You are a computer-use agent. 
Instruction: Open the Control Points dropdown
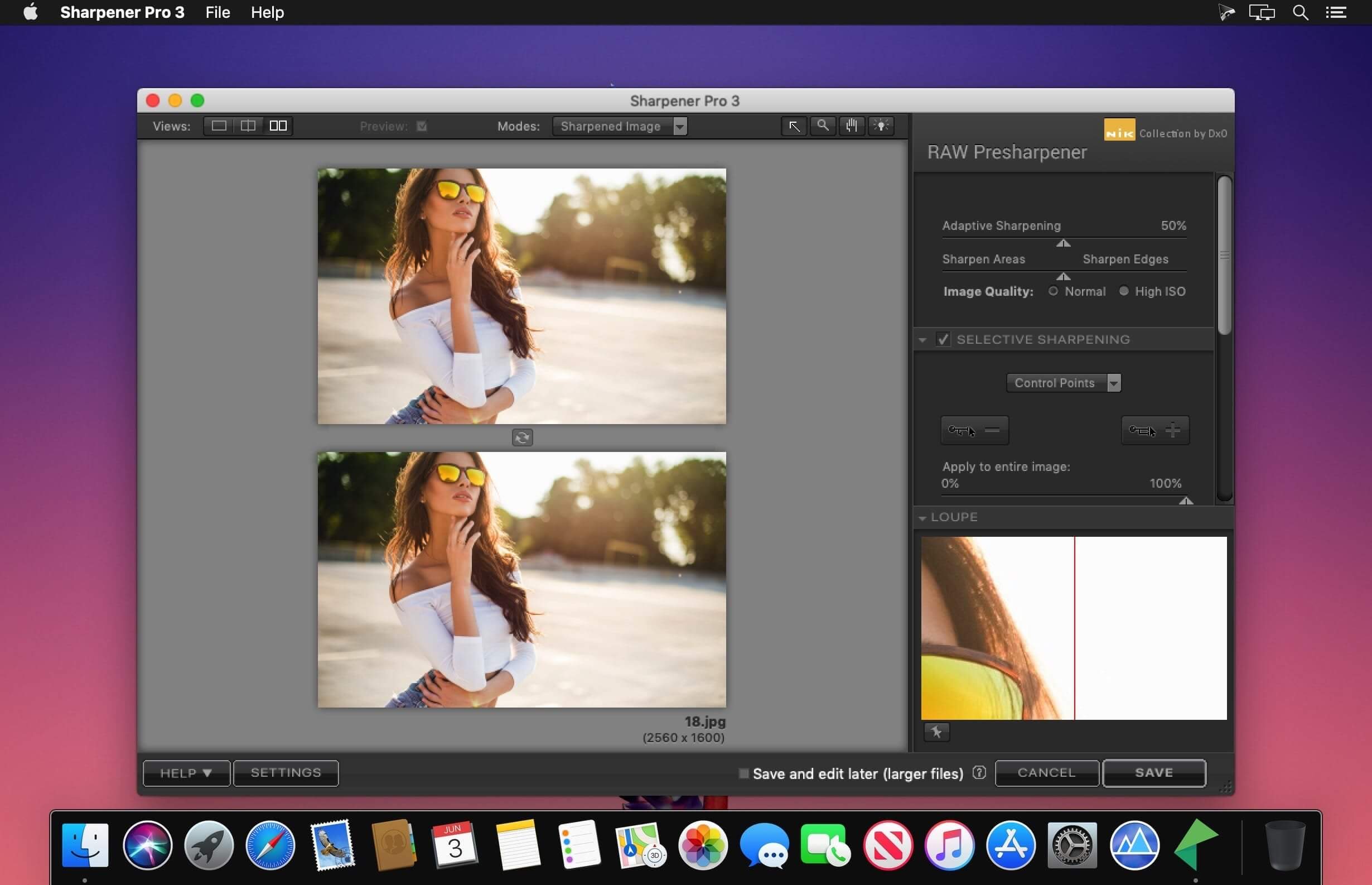pyautogui.click(x=1064, y=383)
